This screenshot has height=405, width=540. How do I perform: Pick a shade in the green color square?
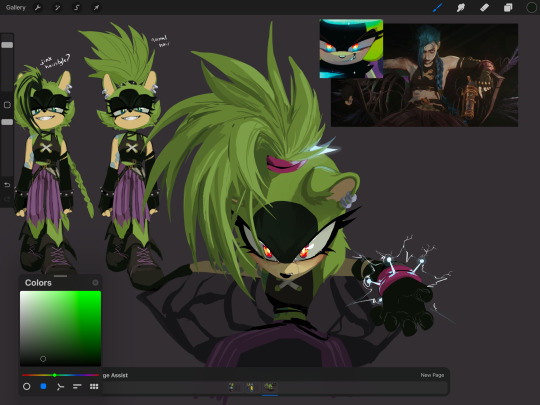click(x=60, y=328)
